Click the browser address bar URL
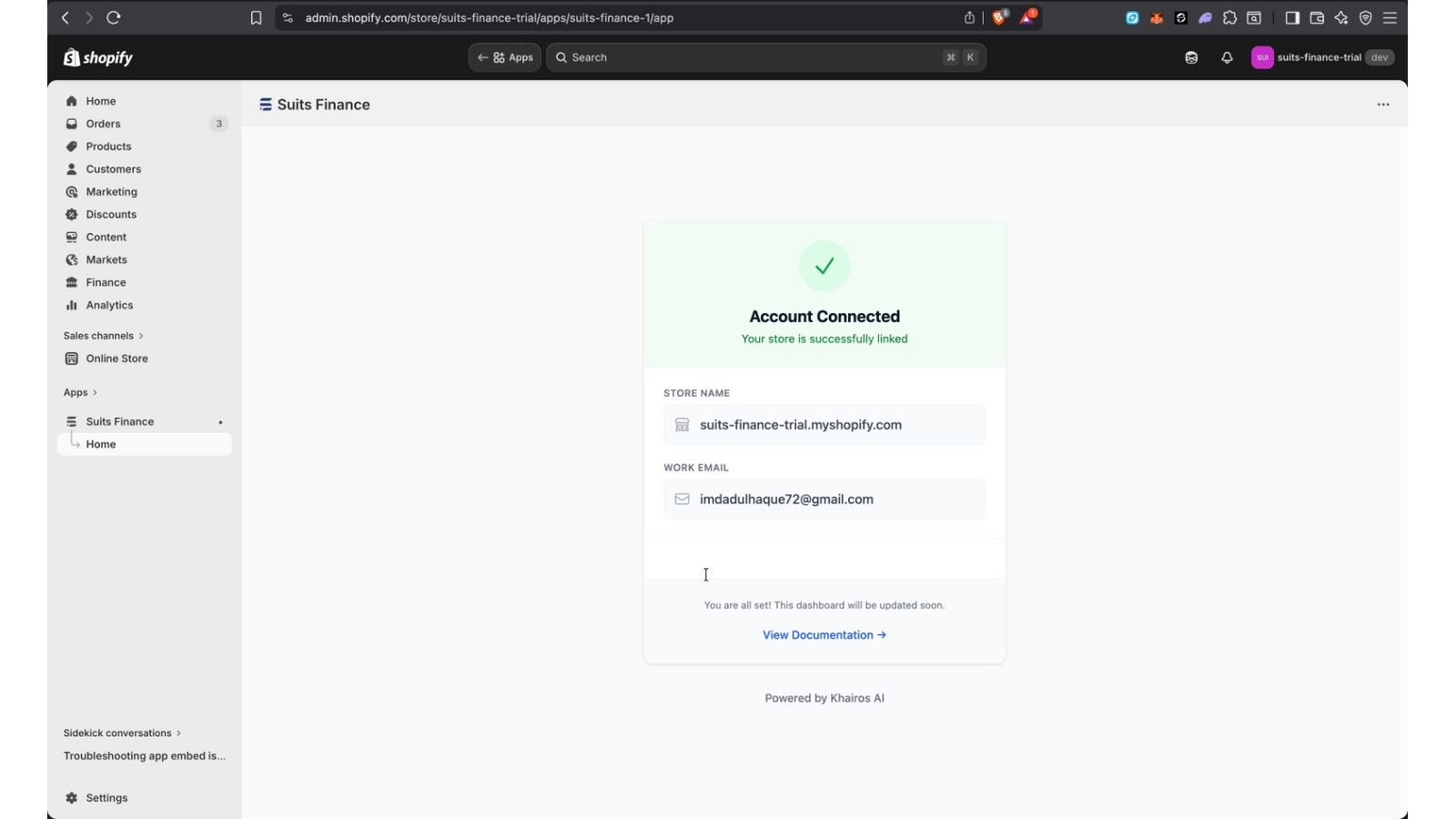Viewport: 1456px width, 819px height. coord(490,17)
